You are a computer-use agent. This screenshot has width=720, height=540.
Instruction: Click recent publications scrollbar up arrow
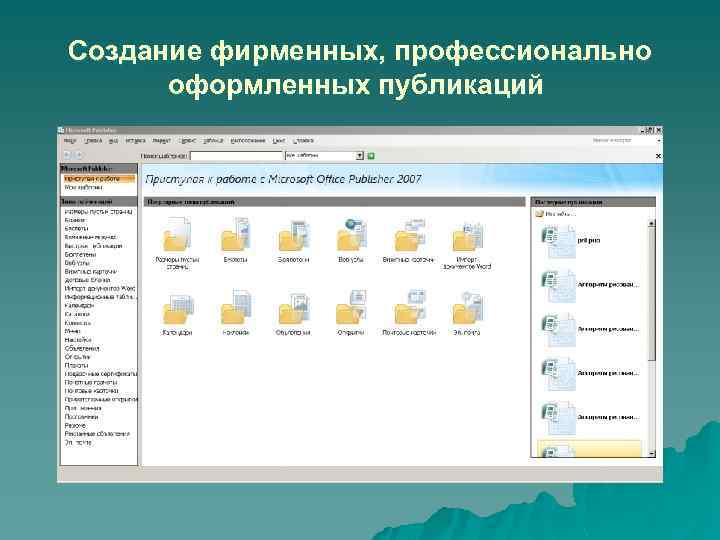pos(652,224)
